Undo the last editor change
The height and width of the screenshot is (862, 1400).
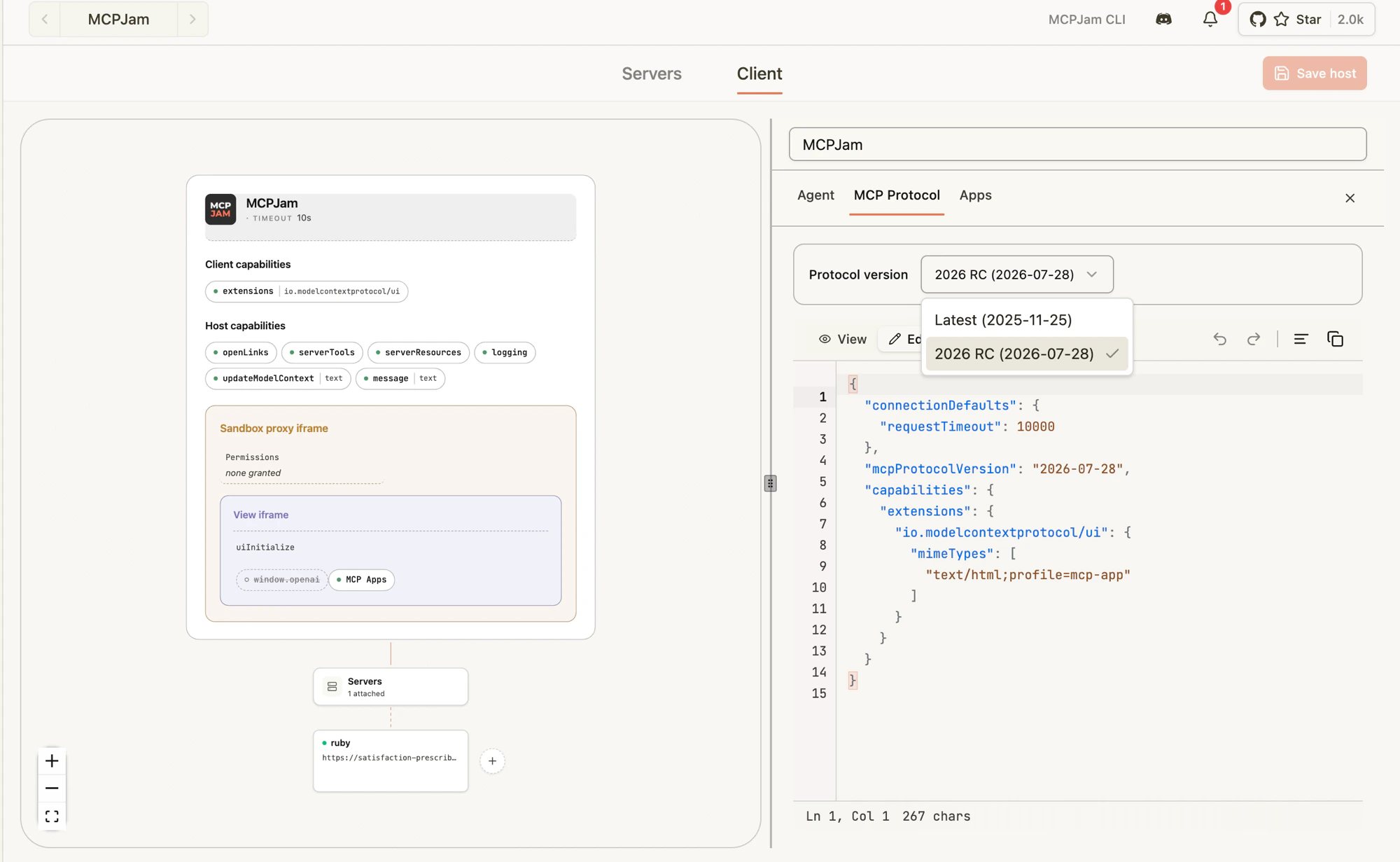pyautogui.click(x=1219, y=339)
